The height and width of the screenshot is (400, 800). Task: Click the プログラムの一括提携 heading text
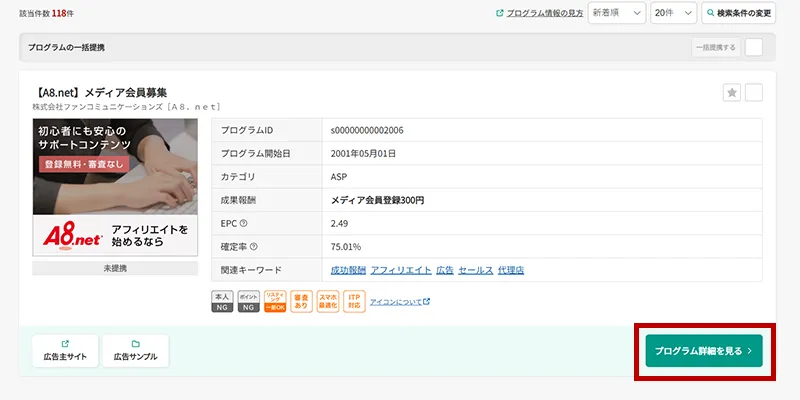(66, 47)
